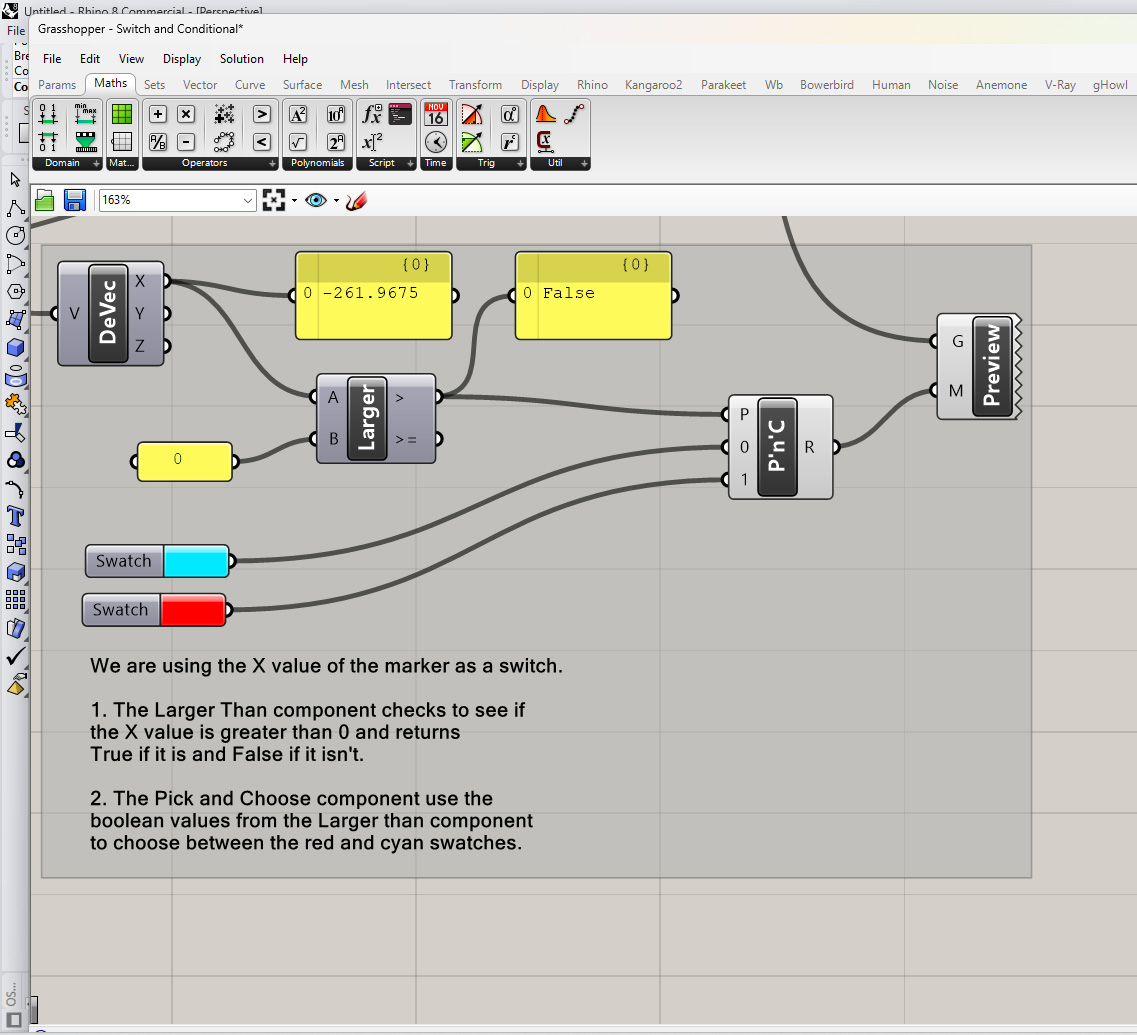This screenshot has width=1137, height=1035.
Task: Open the script editor component icon
Action: pos(401,114)
